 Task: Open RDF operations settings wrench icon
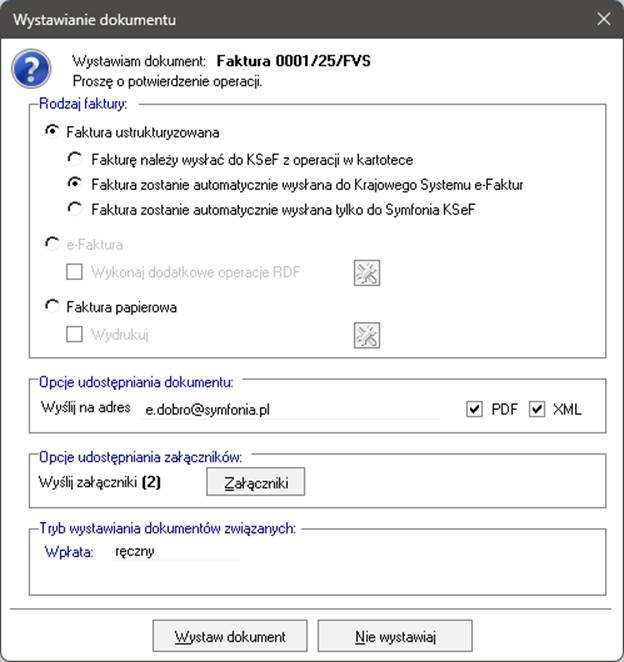tap(367, 272)
